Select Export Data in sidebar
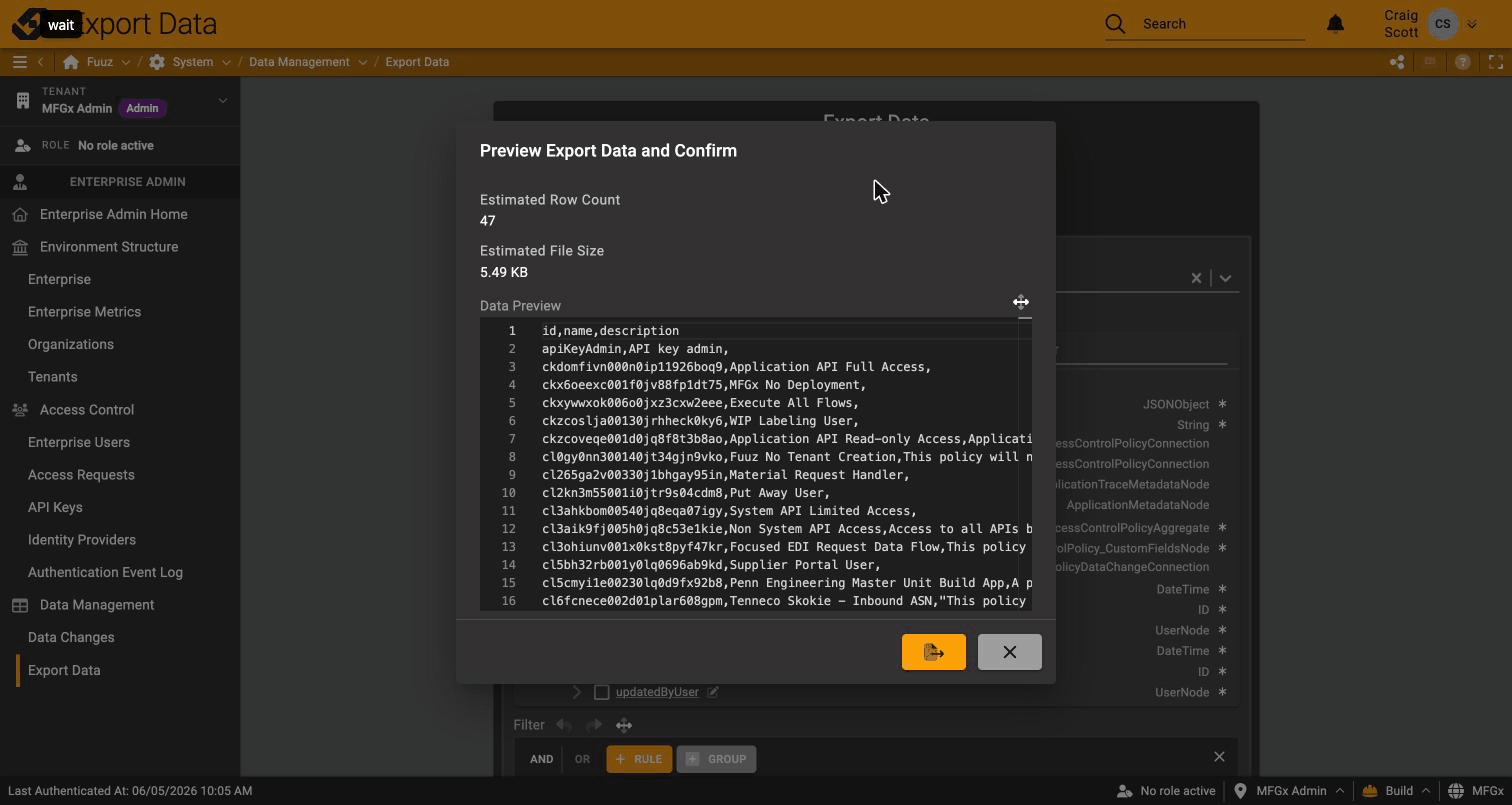The height and width of the screenshot is (805, 1512). (64, 670)
